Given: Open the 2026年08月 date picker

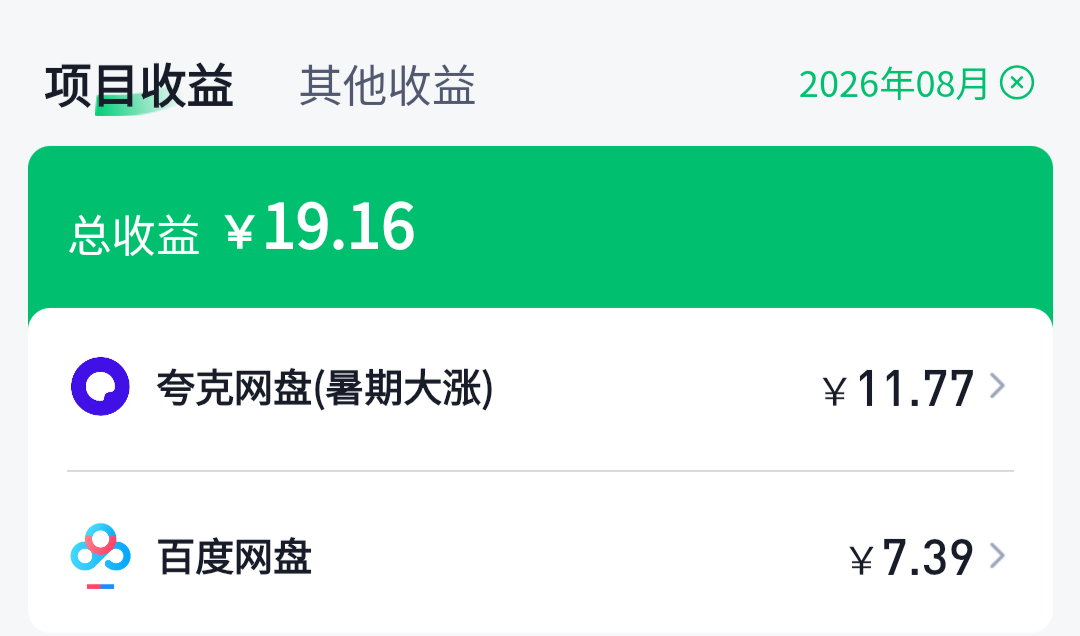Looking at the screenshot, I should click(x=893, y=84).
